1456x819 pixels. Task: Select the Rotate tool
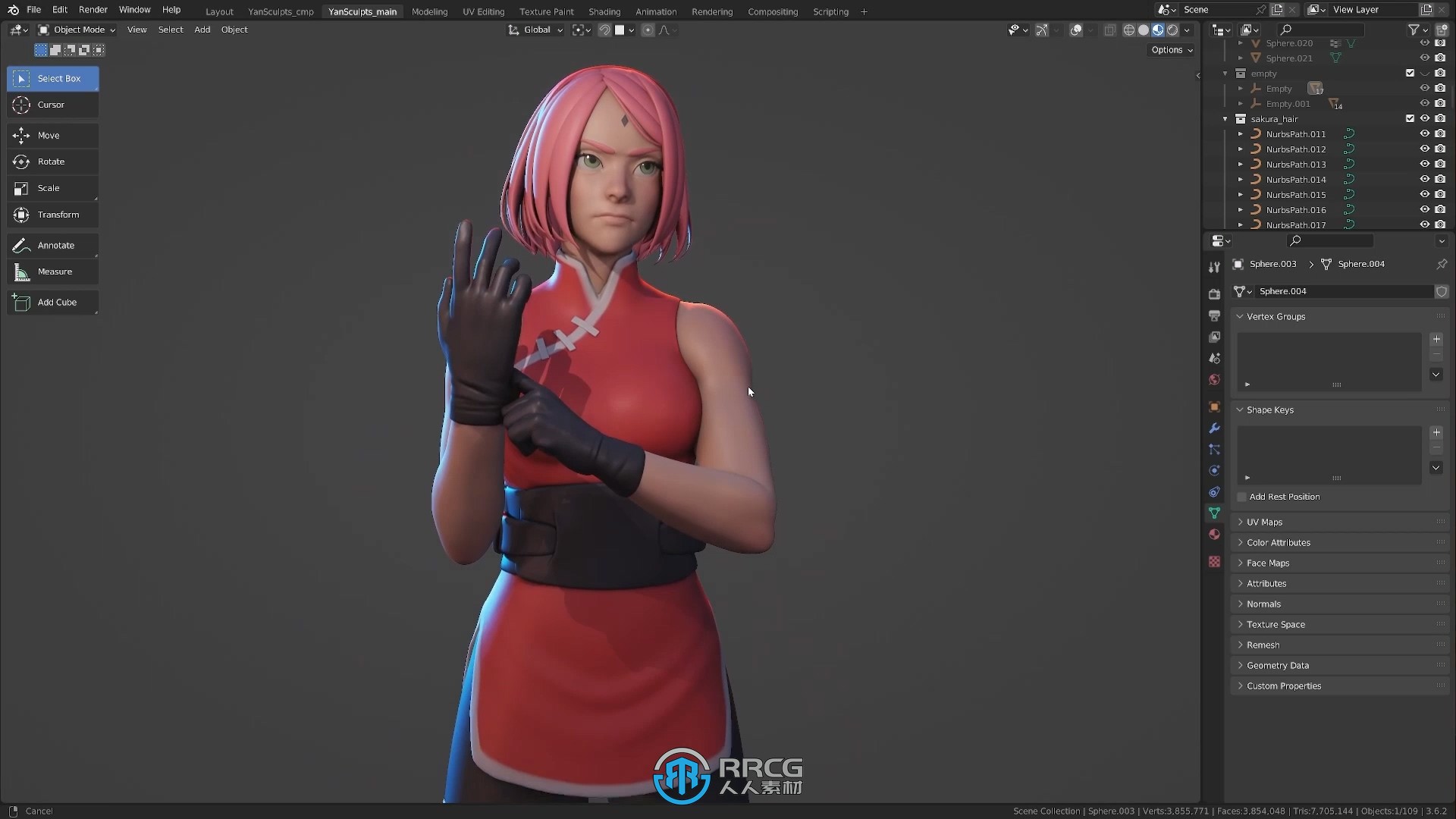51,161
